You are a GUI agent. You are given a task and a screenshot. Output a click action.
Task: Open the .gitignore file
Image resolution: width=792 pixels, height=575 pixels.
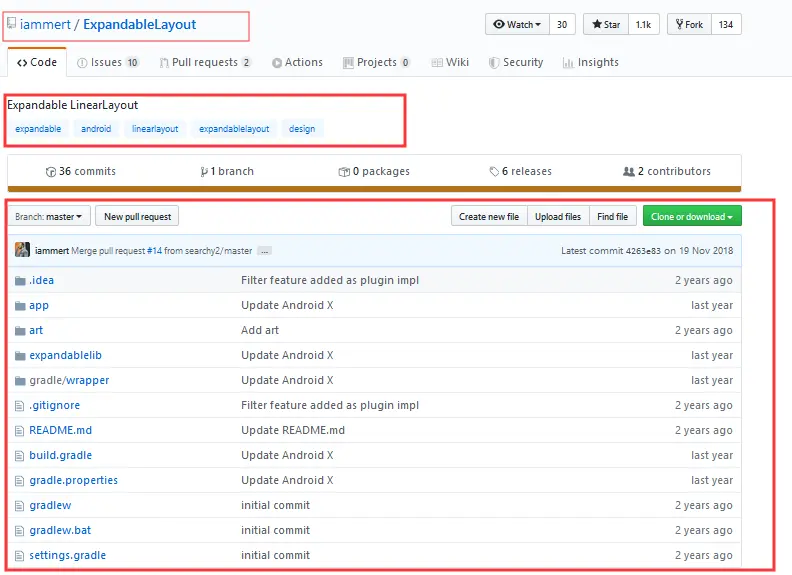(55, 405)
